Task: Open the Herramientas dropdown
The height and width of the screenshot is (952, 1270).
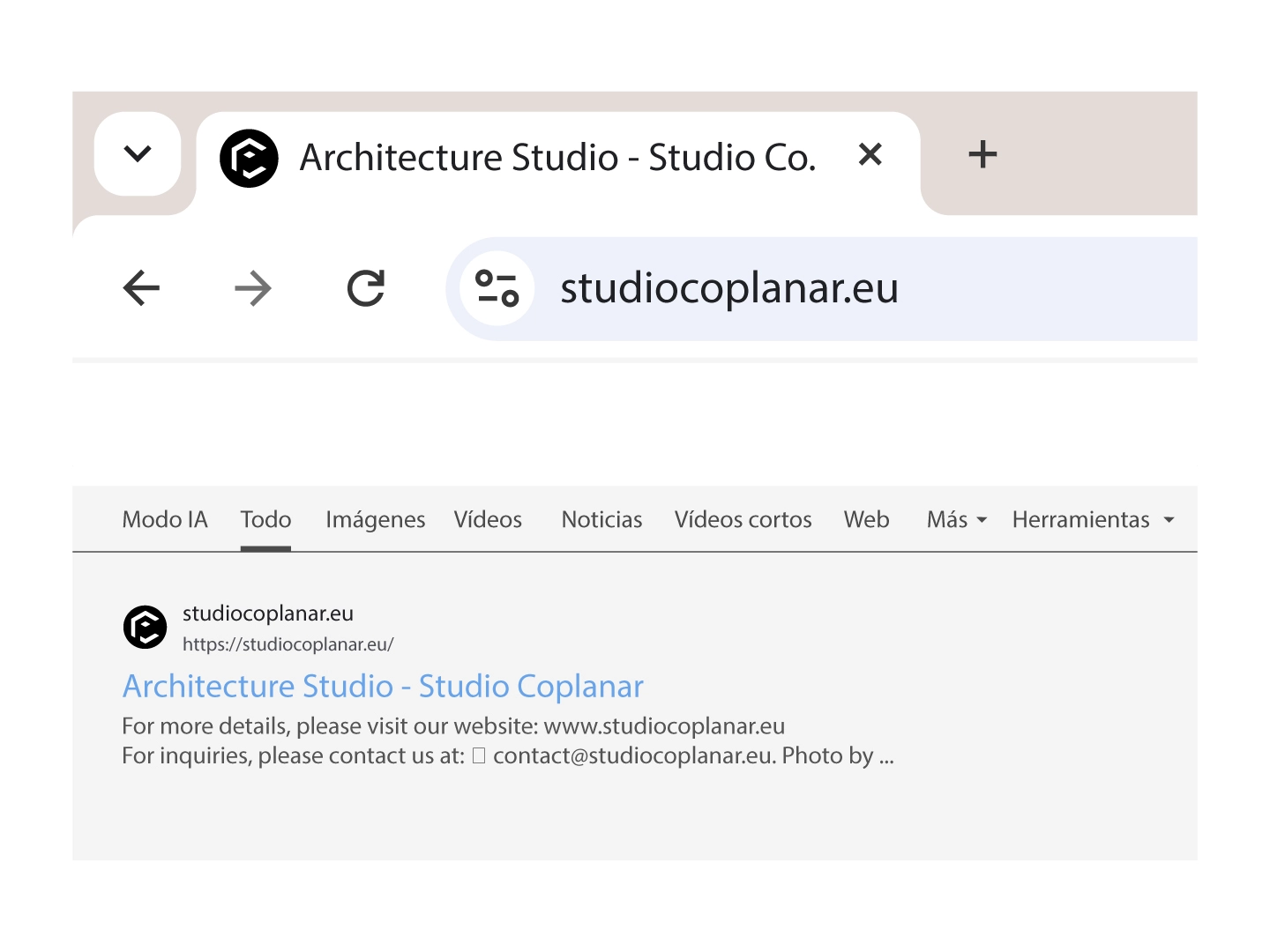Action: click(x=1093, y=520)
